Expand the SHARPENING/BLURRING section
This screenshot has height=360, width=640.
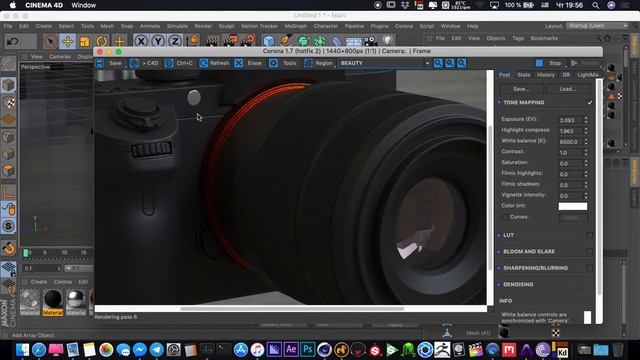pos(499,268)
